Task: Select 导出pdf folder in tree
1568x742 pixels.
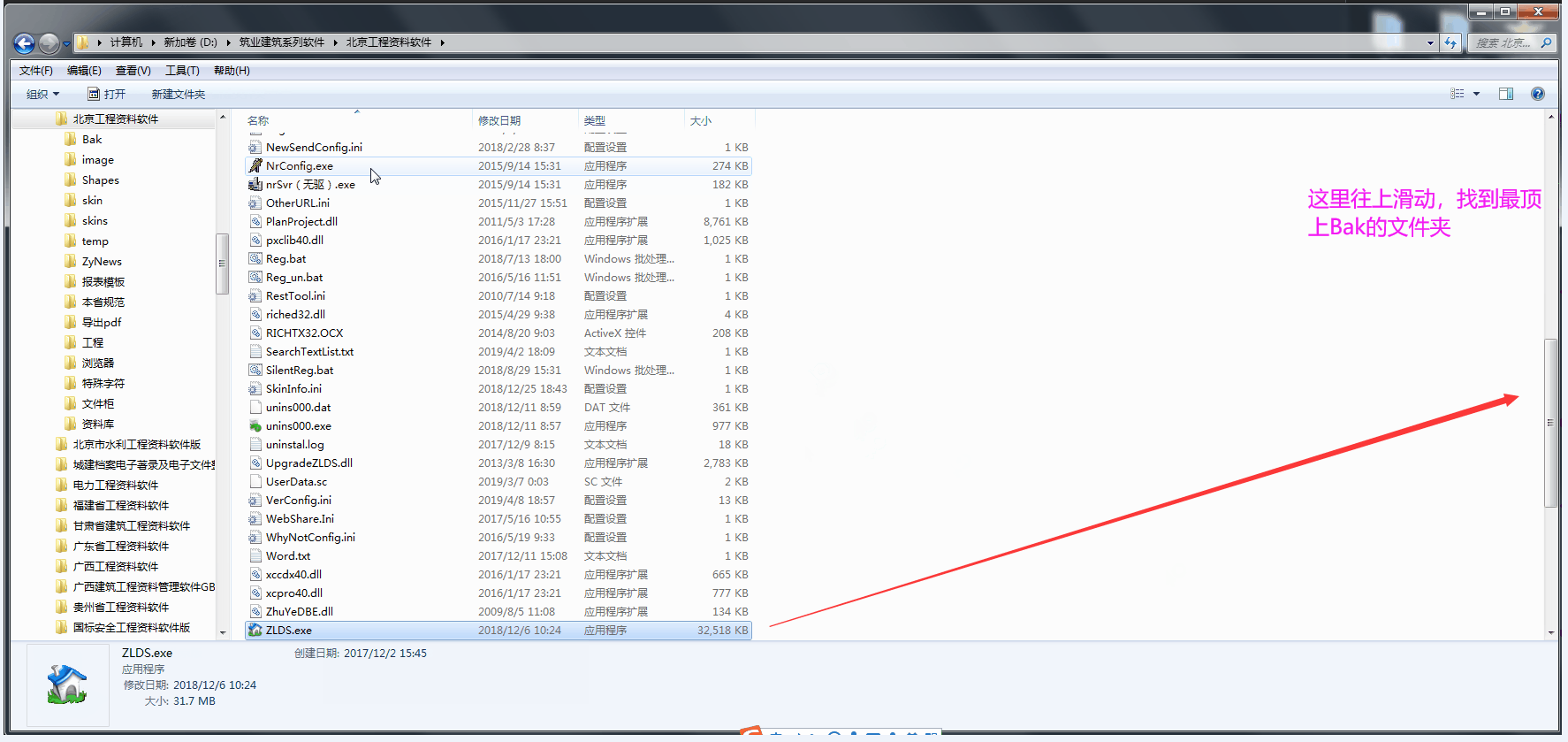Action: click(102, 323)
